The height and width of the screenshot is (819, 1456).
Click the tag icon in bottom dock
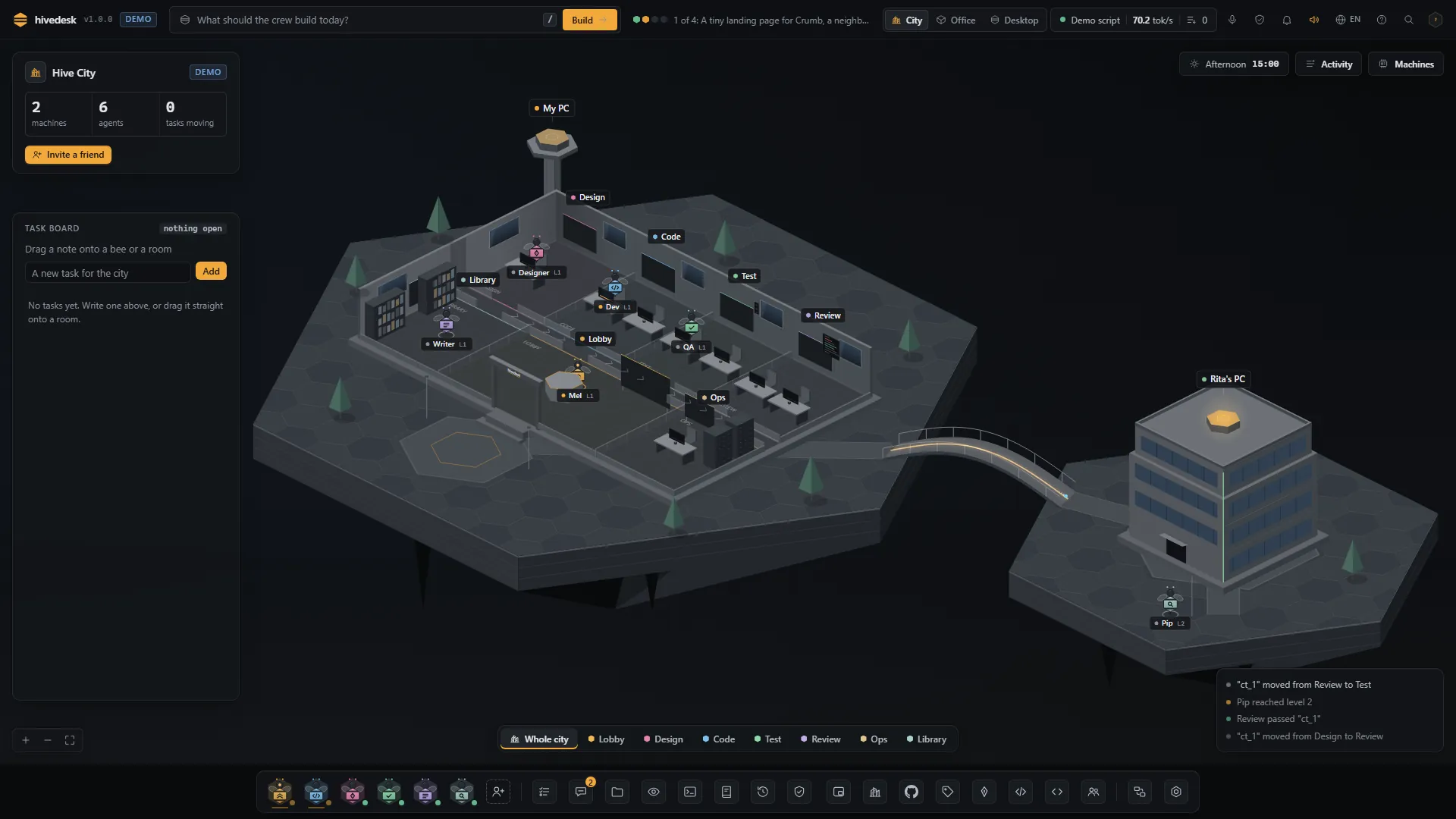(x=948, y=792)
